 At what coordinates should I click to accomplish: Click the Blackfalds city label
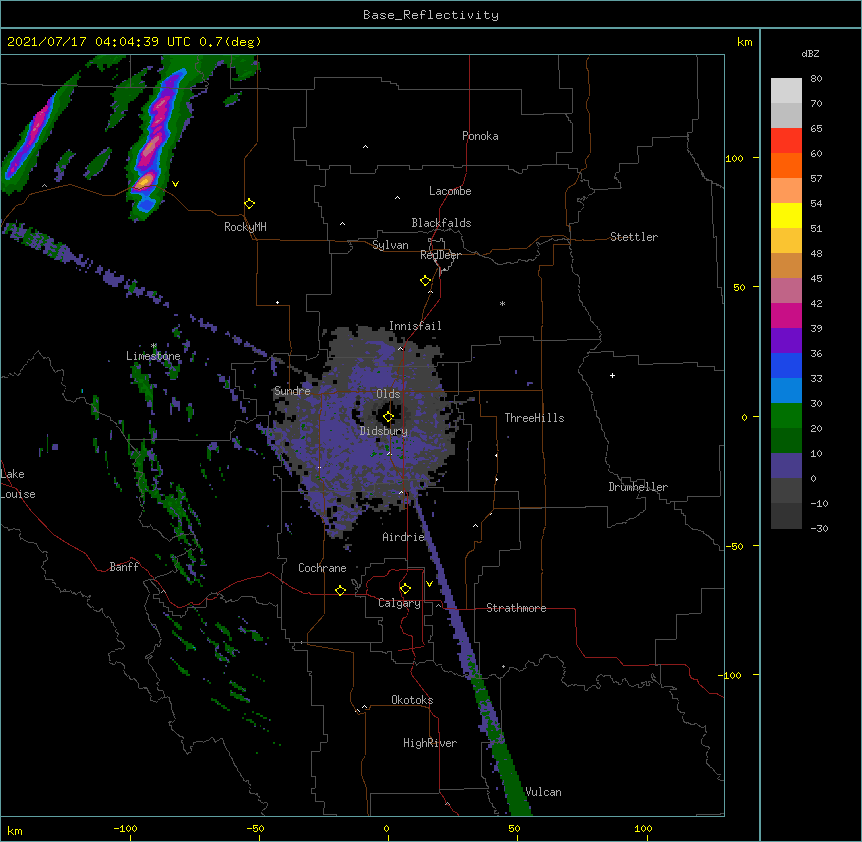tap(441, 223)
